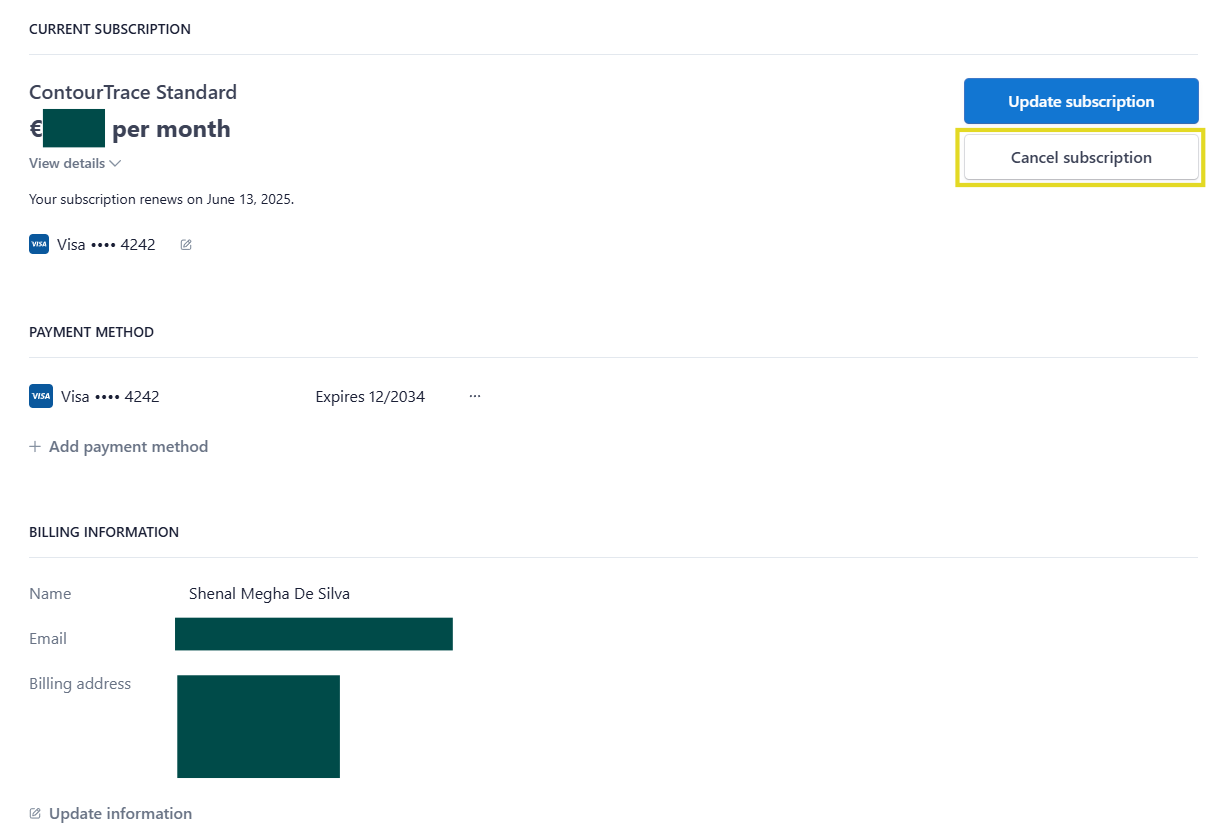The width and height of the screenshot is (1206, 837).
Task: Click the Visa logo under Current Subscription
Action: click(x=39, y=244)
